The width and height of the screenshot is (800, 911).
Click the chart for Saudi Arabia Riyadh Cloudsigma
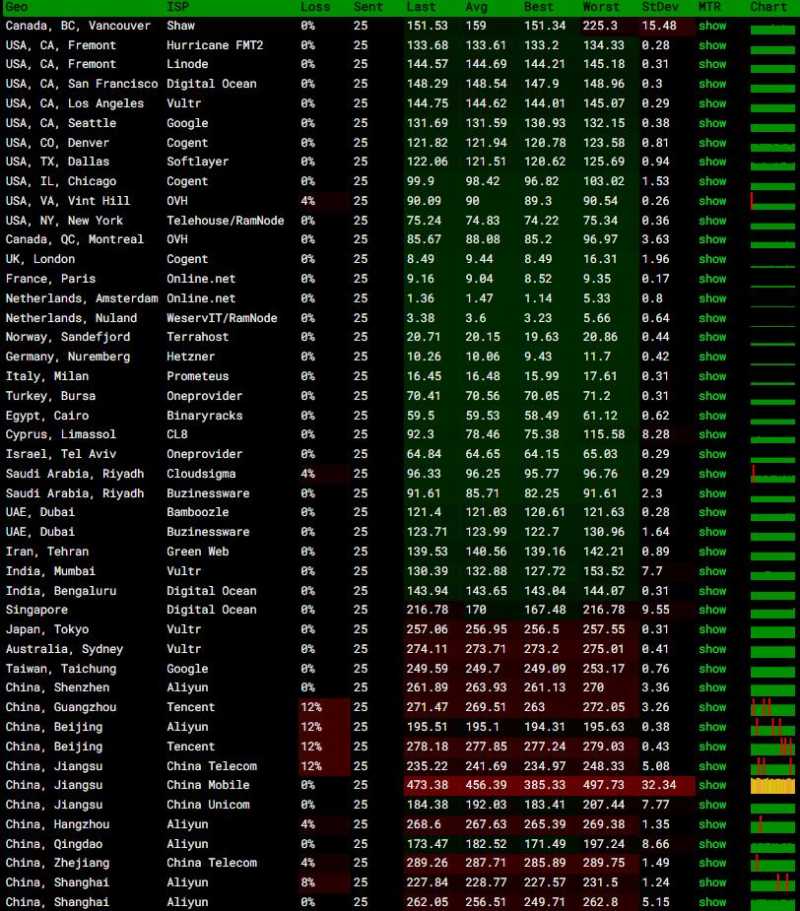click(x=773, y=474)
